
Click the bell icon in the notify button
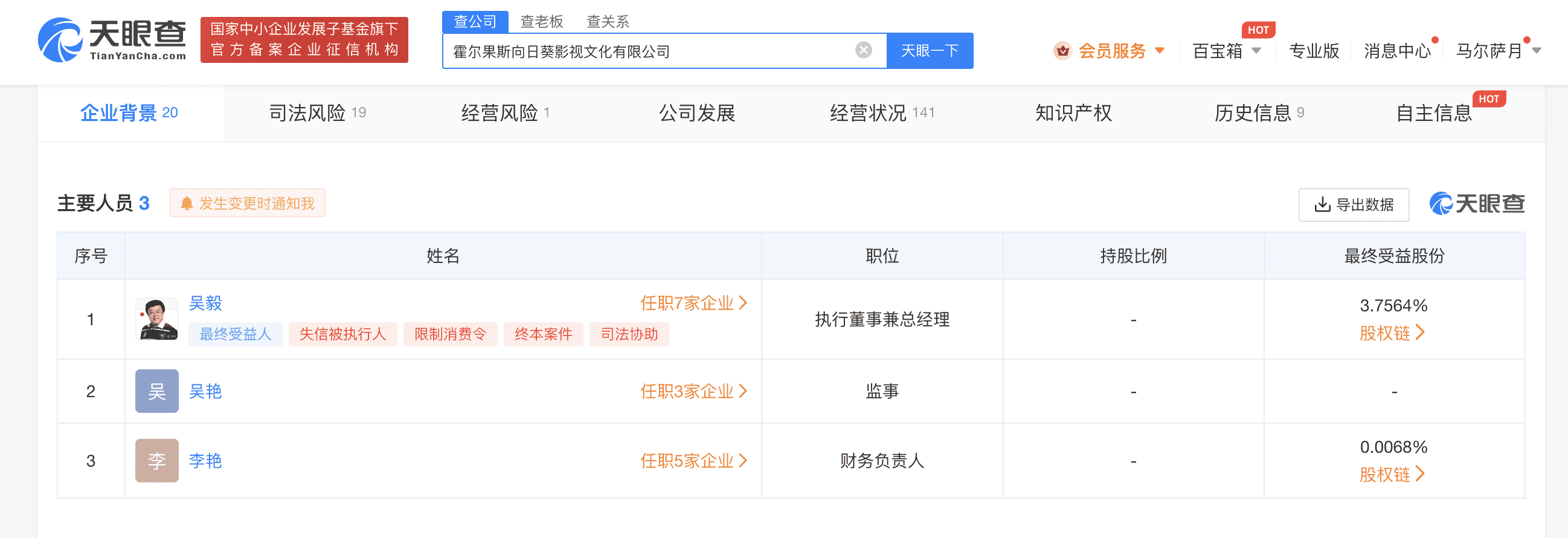point(187,204)
